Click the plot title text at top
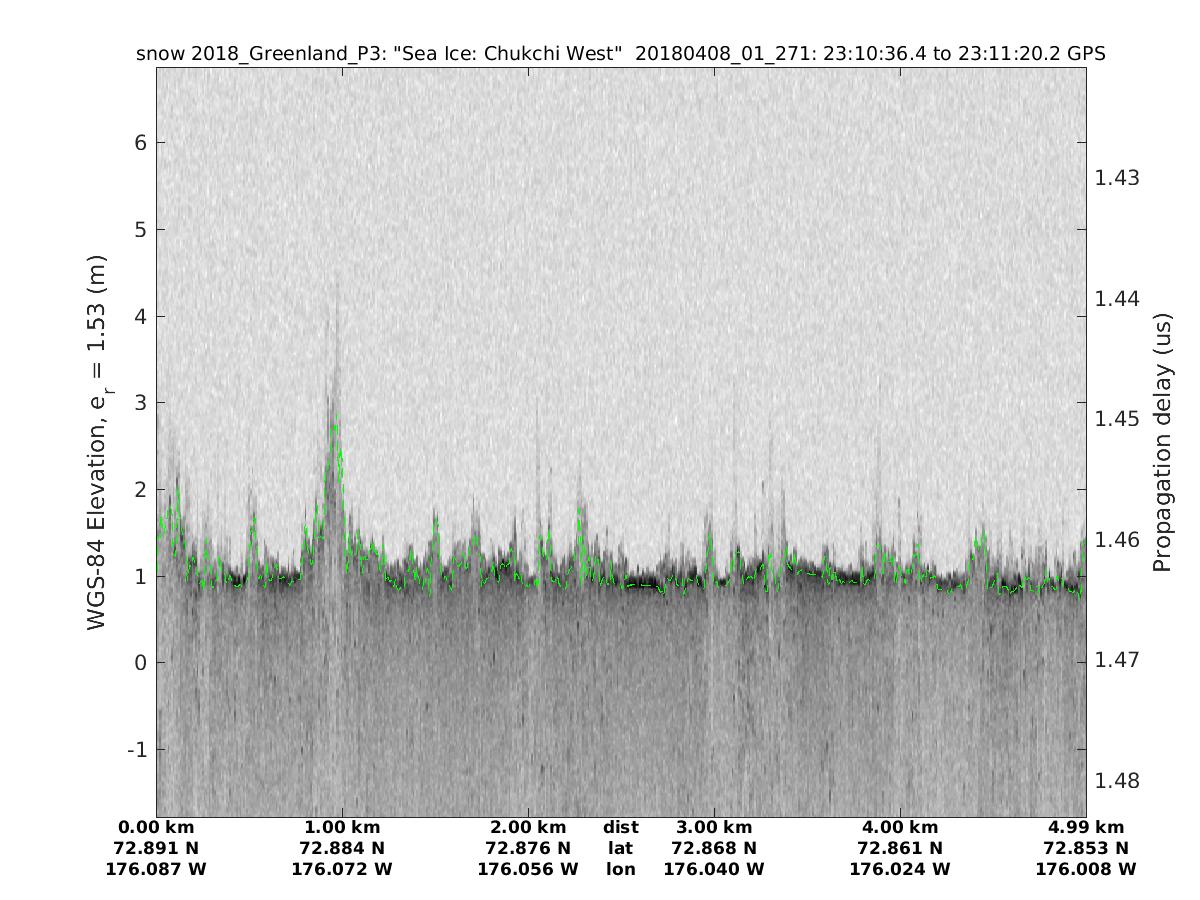 pos(620,53)
